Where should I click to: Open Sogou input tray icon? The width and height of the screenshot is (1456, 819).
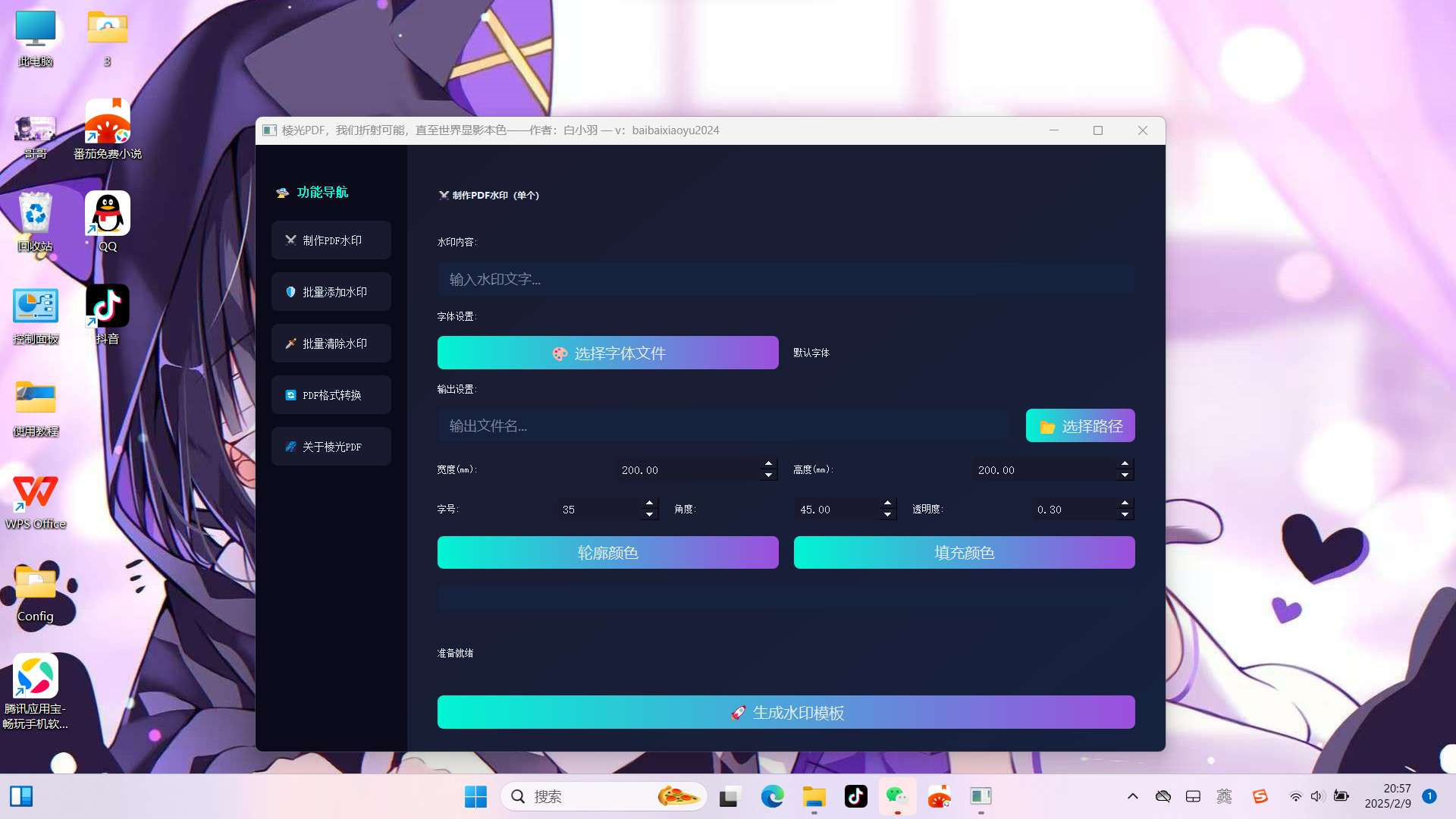[1260, 796]
